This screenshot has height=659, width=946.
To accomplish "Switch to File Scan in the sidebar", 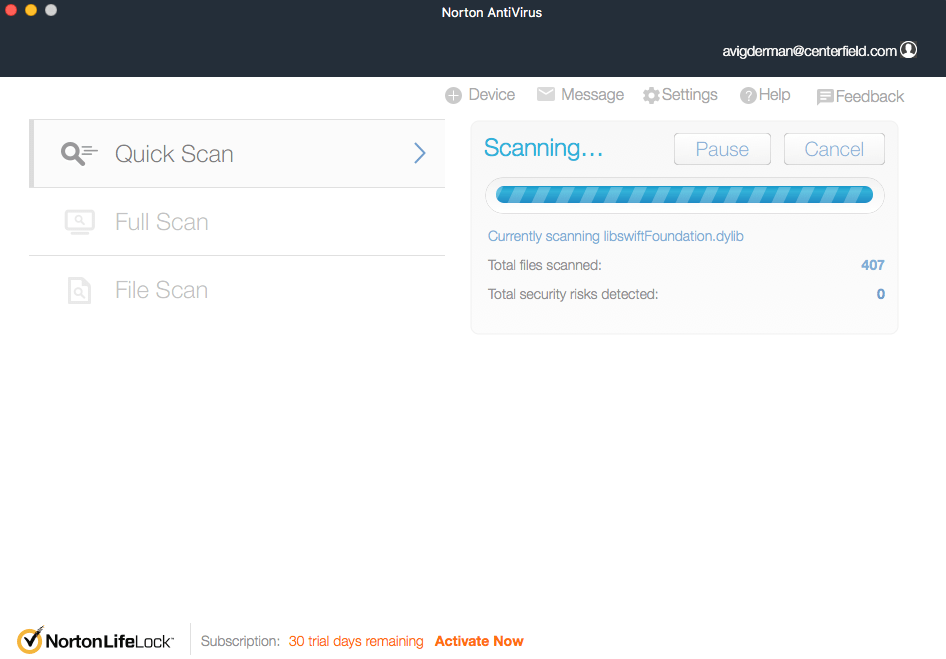I will tap(160, 290).
